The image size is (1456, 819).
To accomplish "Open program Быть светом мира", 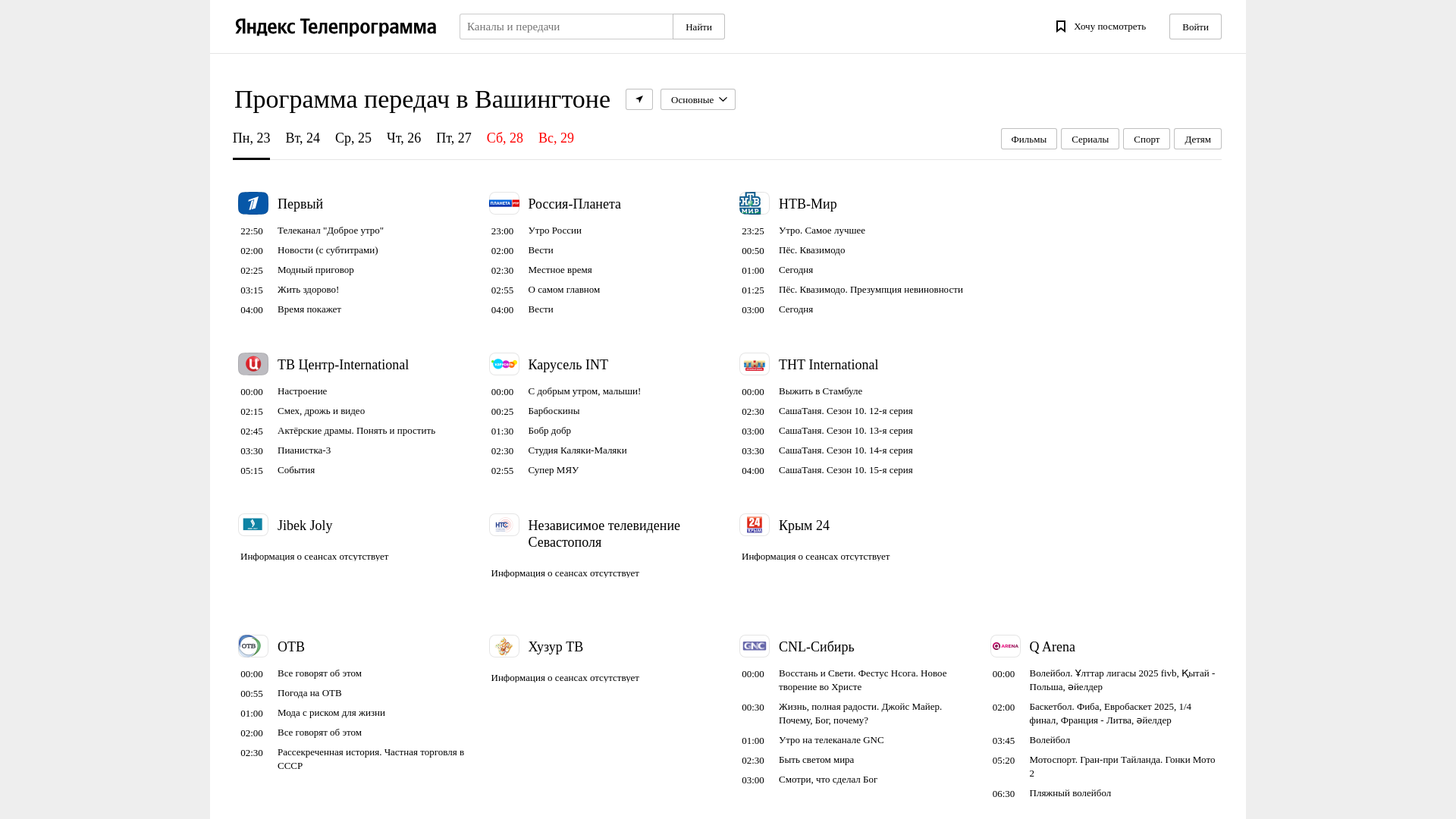I will tap(816, 760).
